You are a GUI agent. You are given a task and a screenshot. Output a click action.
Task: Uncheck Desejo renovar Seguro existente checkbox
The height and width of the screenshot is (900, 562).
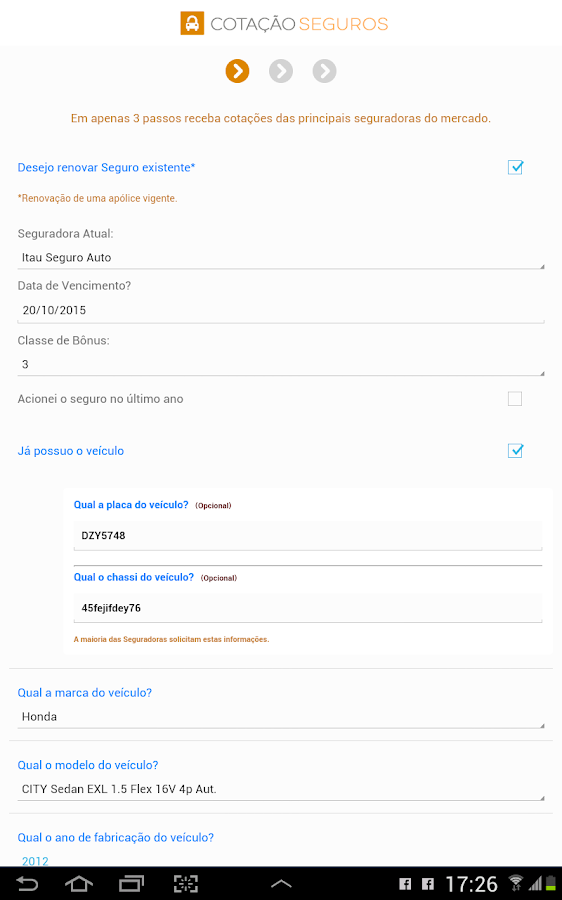[515, 168]
